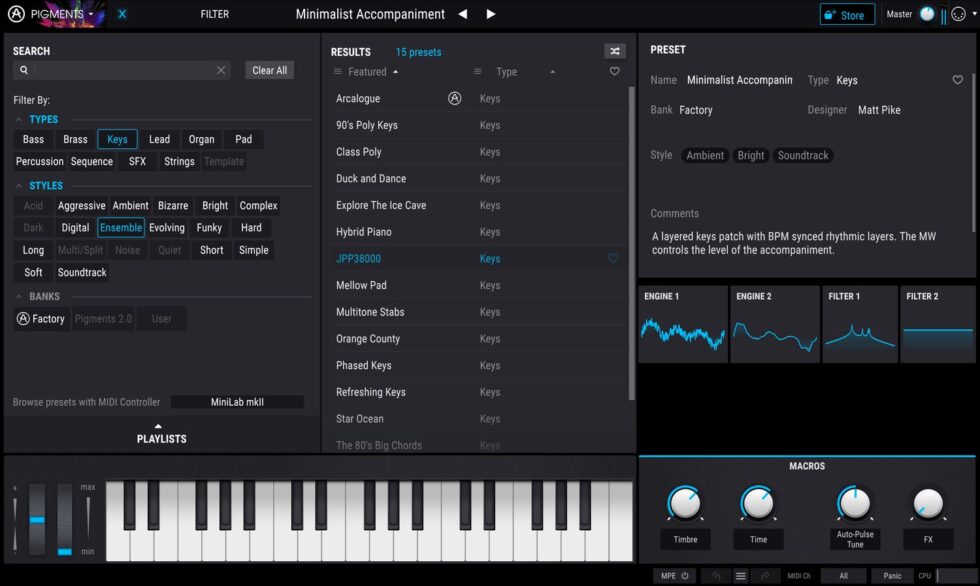The image size is (980, 586).
Task: Clear the search text with the X
Action: point(221,70)
